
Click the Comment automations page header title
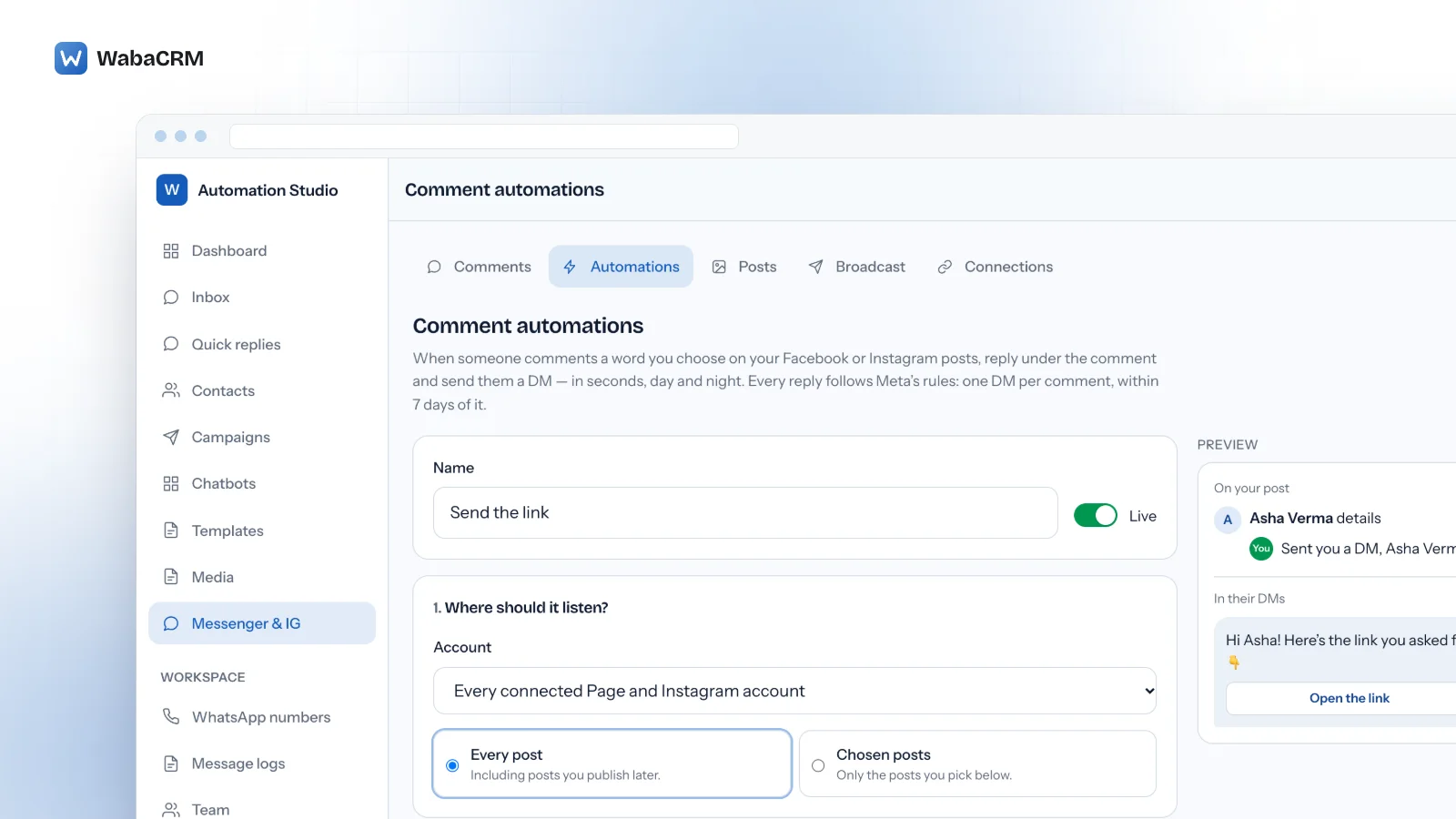(504, 190)
